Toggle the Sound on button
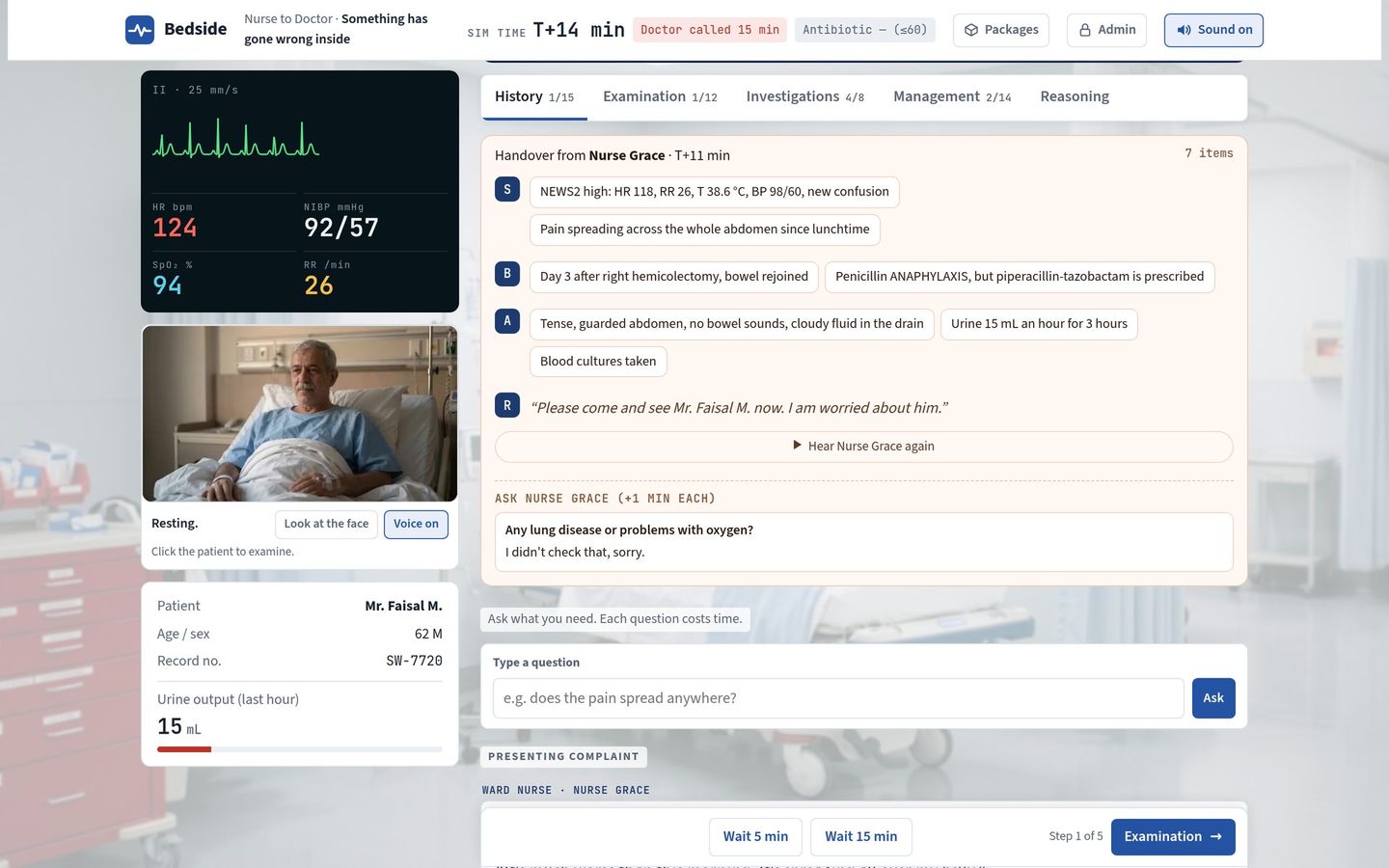The image size is (1389, 868). coord(1213,30)
